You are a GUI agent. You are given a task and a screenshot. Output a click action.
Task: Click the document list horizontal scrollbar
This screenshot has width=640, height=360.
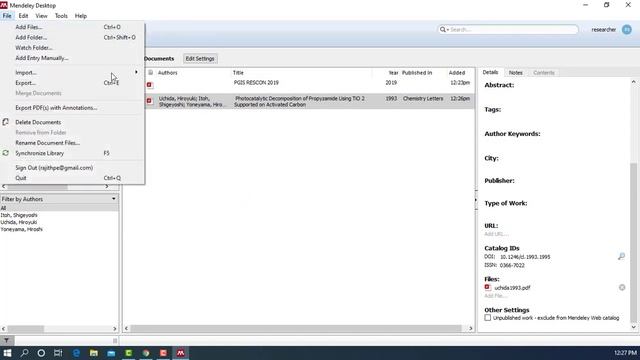296,328
